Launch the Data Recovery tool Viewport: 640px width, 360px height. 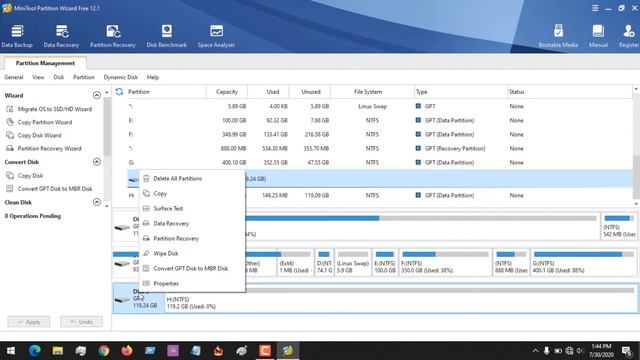coord(61,36)
